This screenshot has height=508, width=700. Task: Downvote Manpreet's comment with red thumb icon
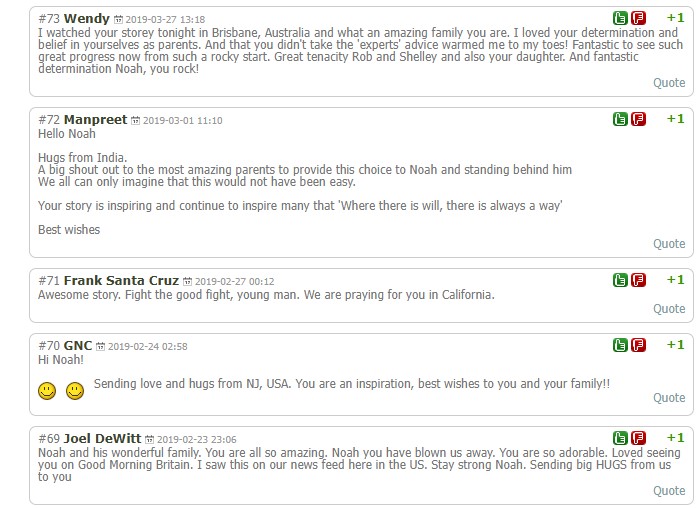(639, 119)
